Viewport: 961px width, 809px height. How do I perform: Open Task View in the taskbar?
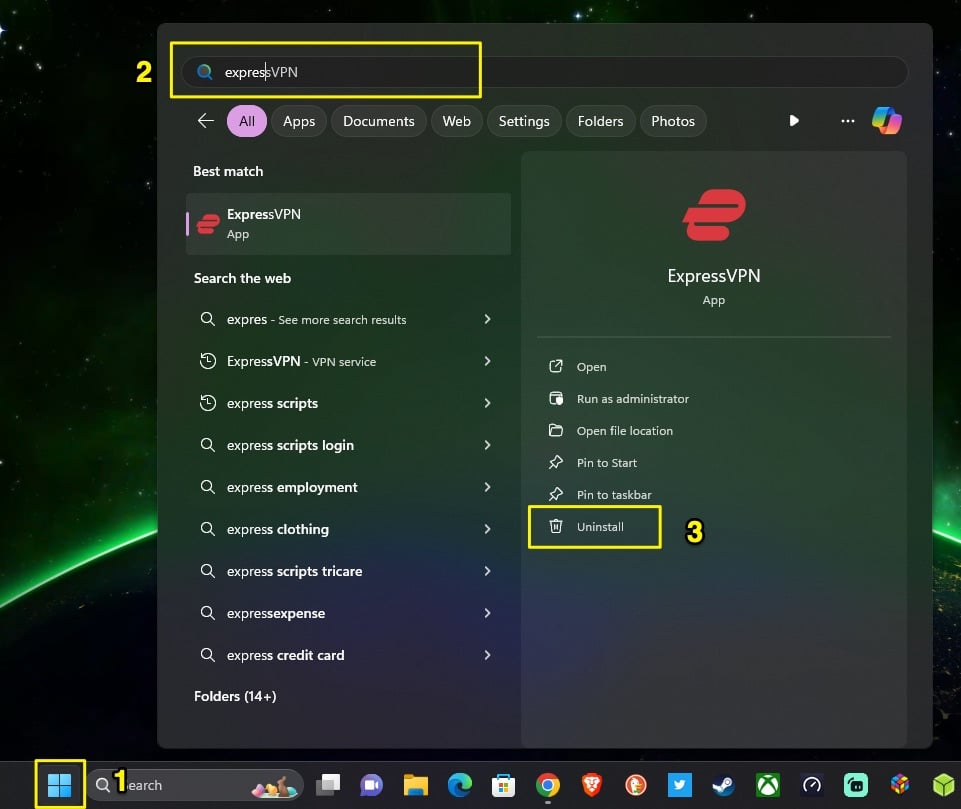coord(328,784)
